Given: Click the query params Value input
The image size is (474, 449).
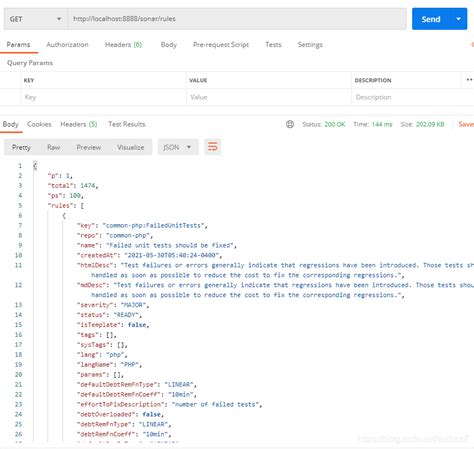Looking at the screenshot, I should 269,97.
